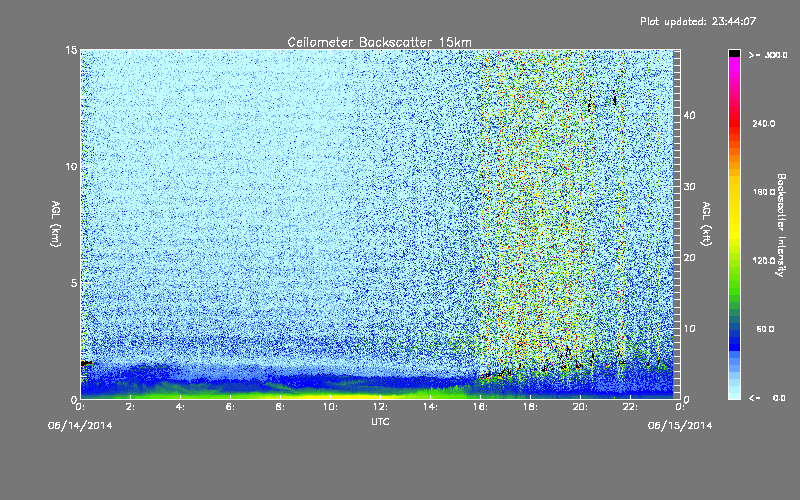This screenshot has height=500, width=800.
Task: Click the '6:' hour tick on time axis
Action: [231, 407]
